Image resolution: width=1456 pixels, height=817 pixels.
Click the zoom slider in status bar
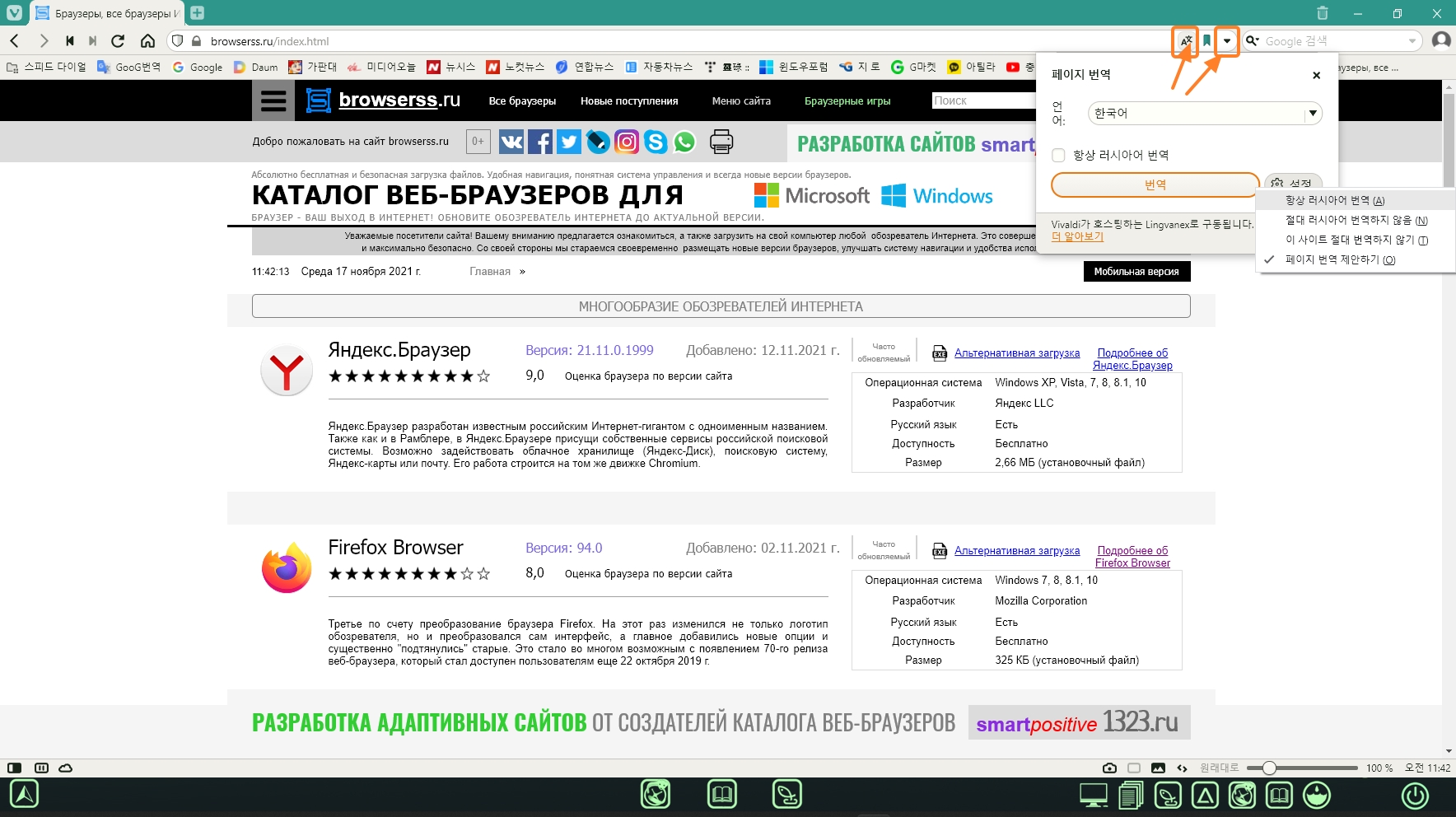coord(1302,768)
